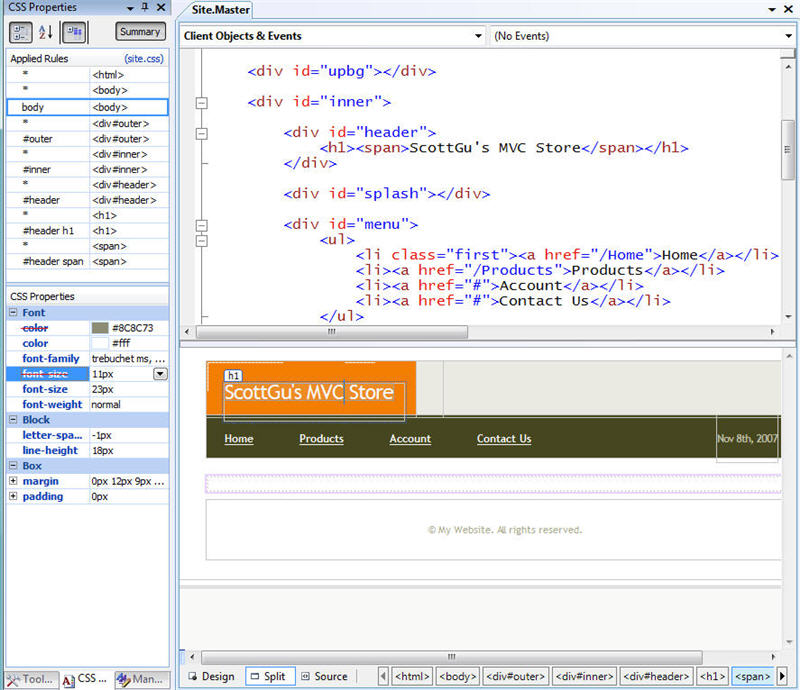Select the <html> tag in breadcrumb
Image resolution: width=800 pixels, height=690 pixels.
[x=412, y=677]
